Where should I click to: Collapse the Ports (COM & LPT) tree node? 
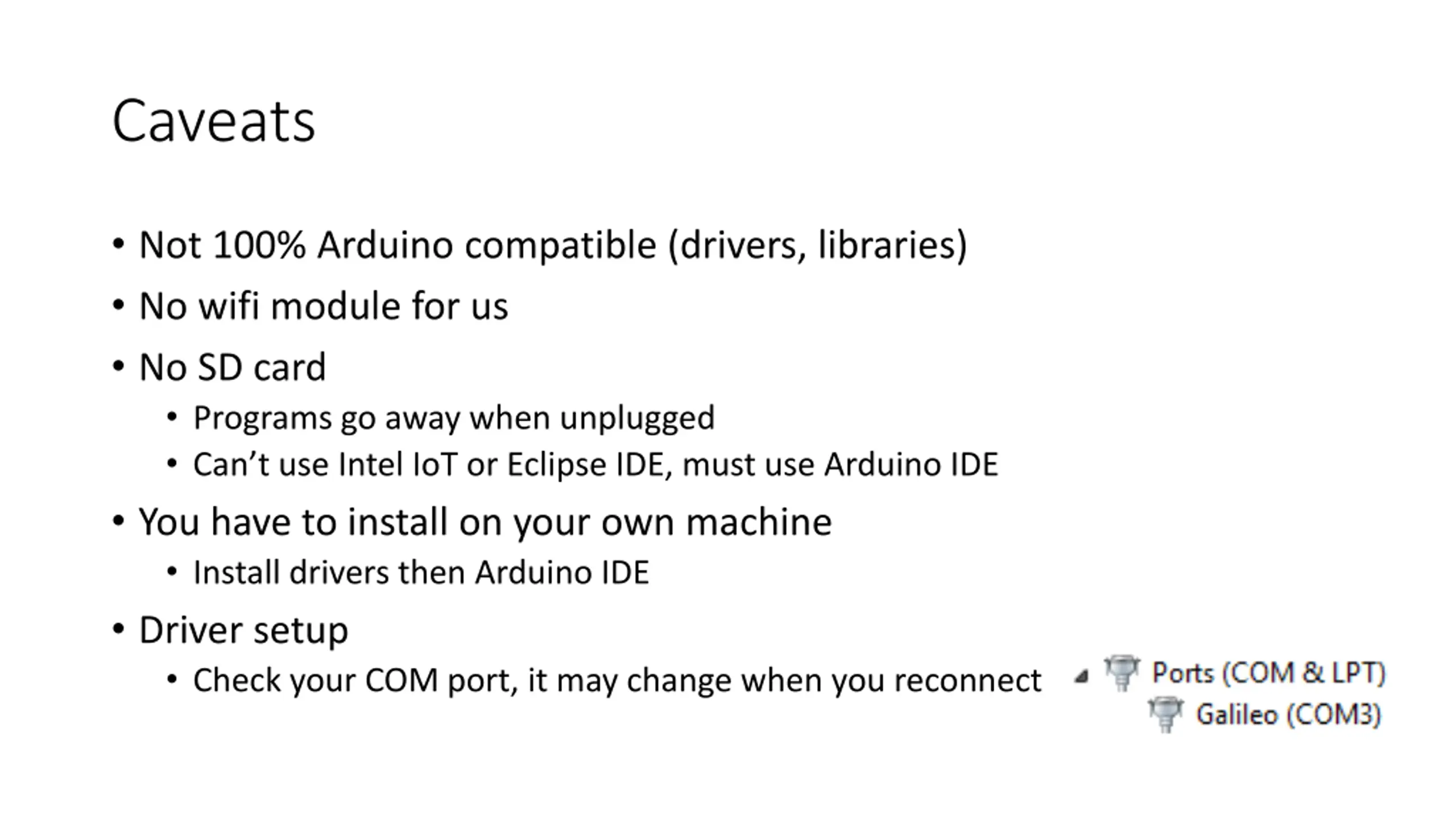click(x=1081, y=676)
